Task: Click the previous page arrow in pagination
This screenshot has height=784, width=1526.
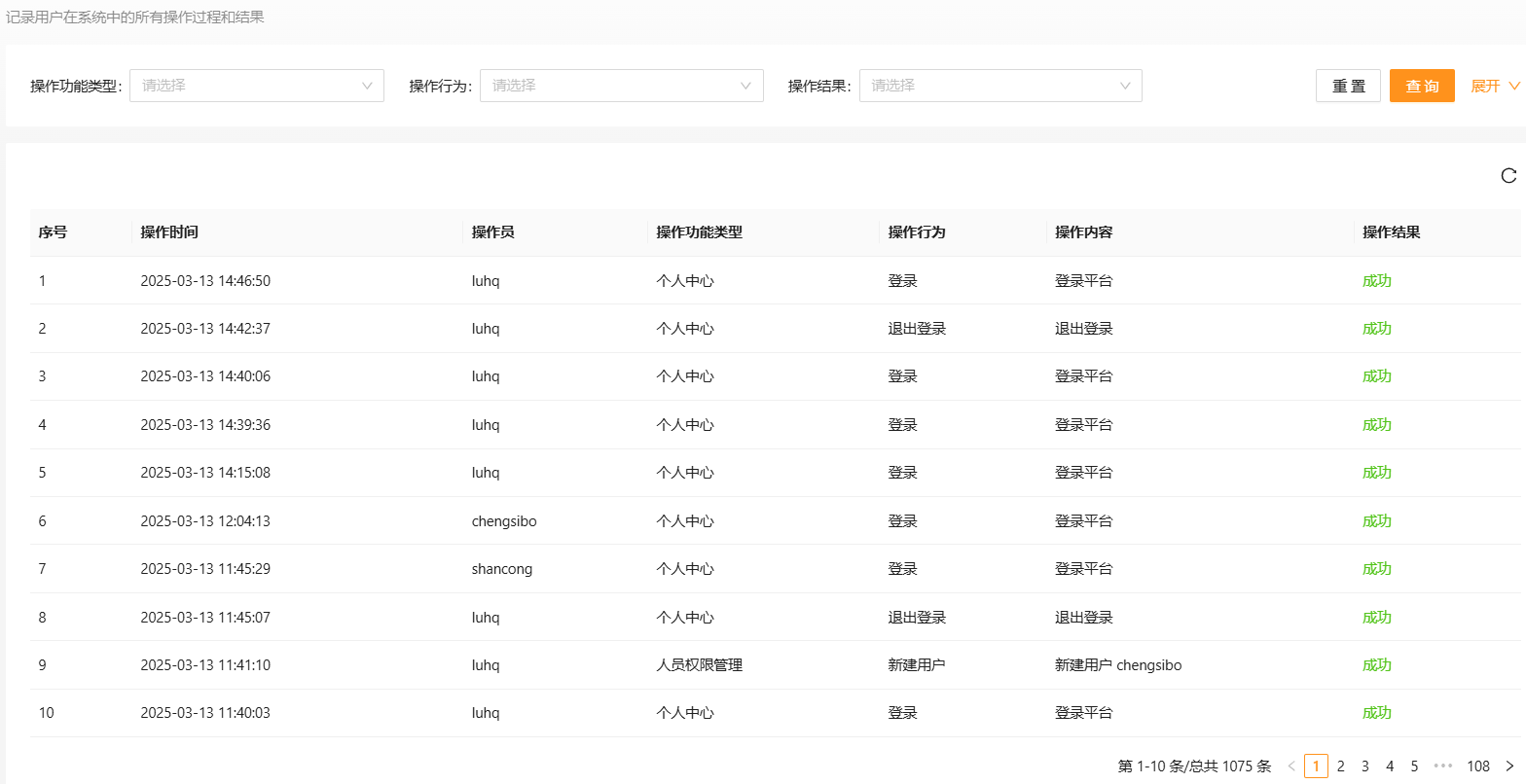Action: pos(1291,766)
